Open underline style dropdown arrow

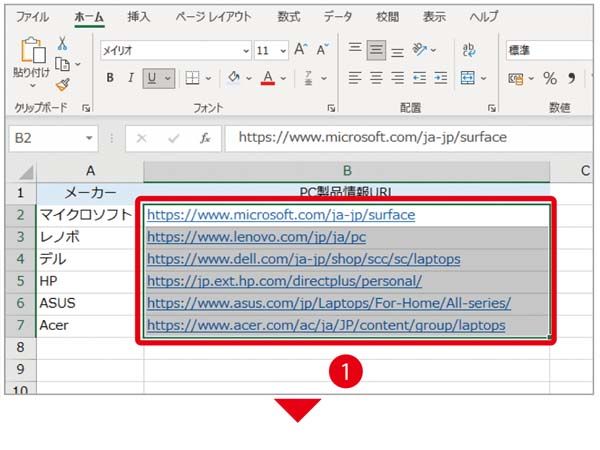click(168, 78)
